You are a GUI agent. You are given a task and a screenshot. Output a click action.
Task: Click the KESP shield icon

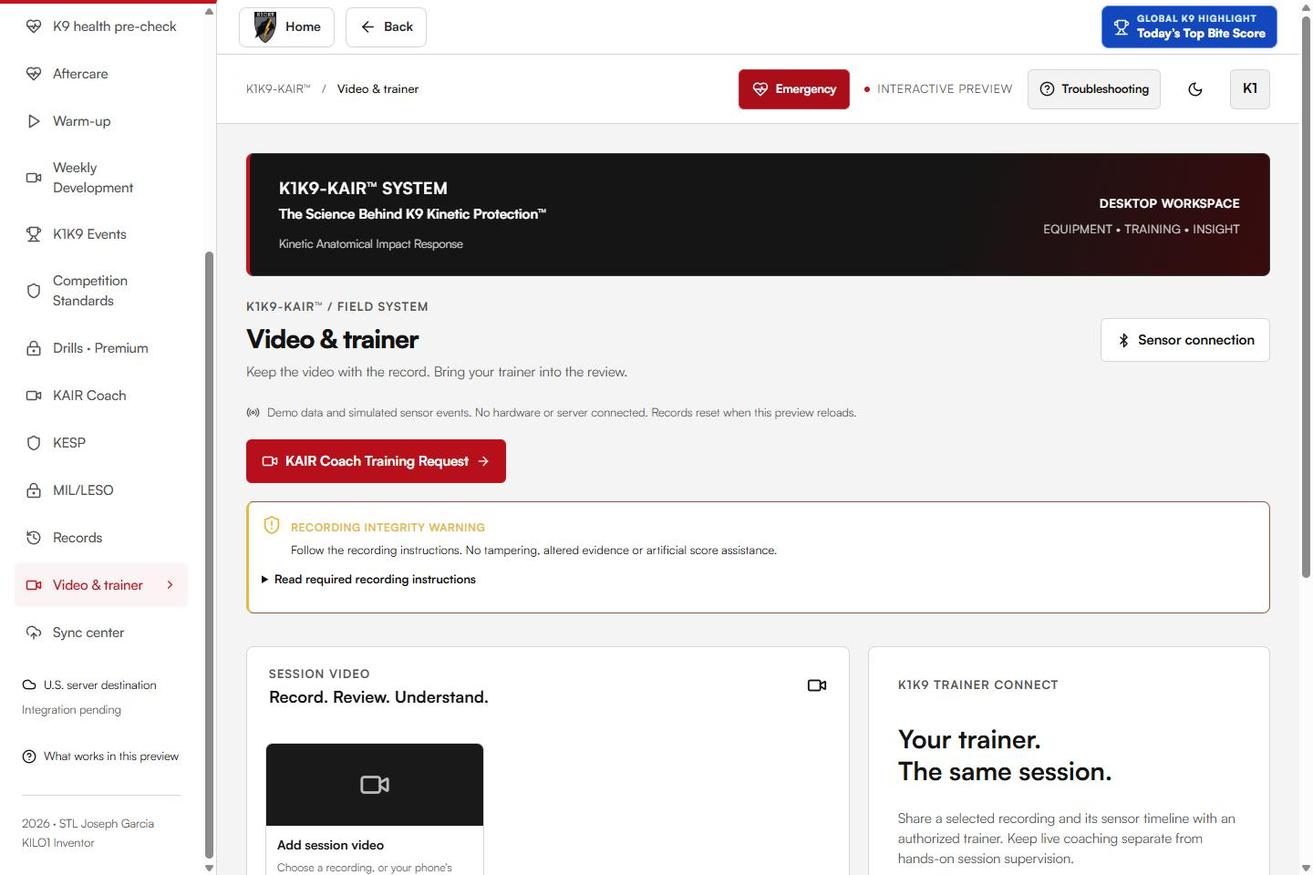click(34, 443)
